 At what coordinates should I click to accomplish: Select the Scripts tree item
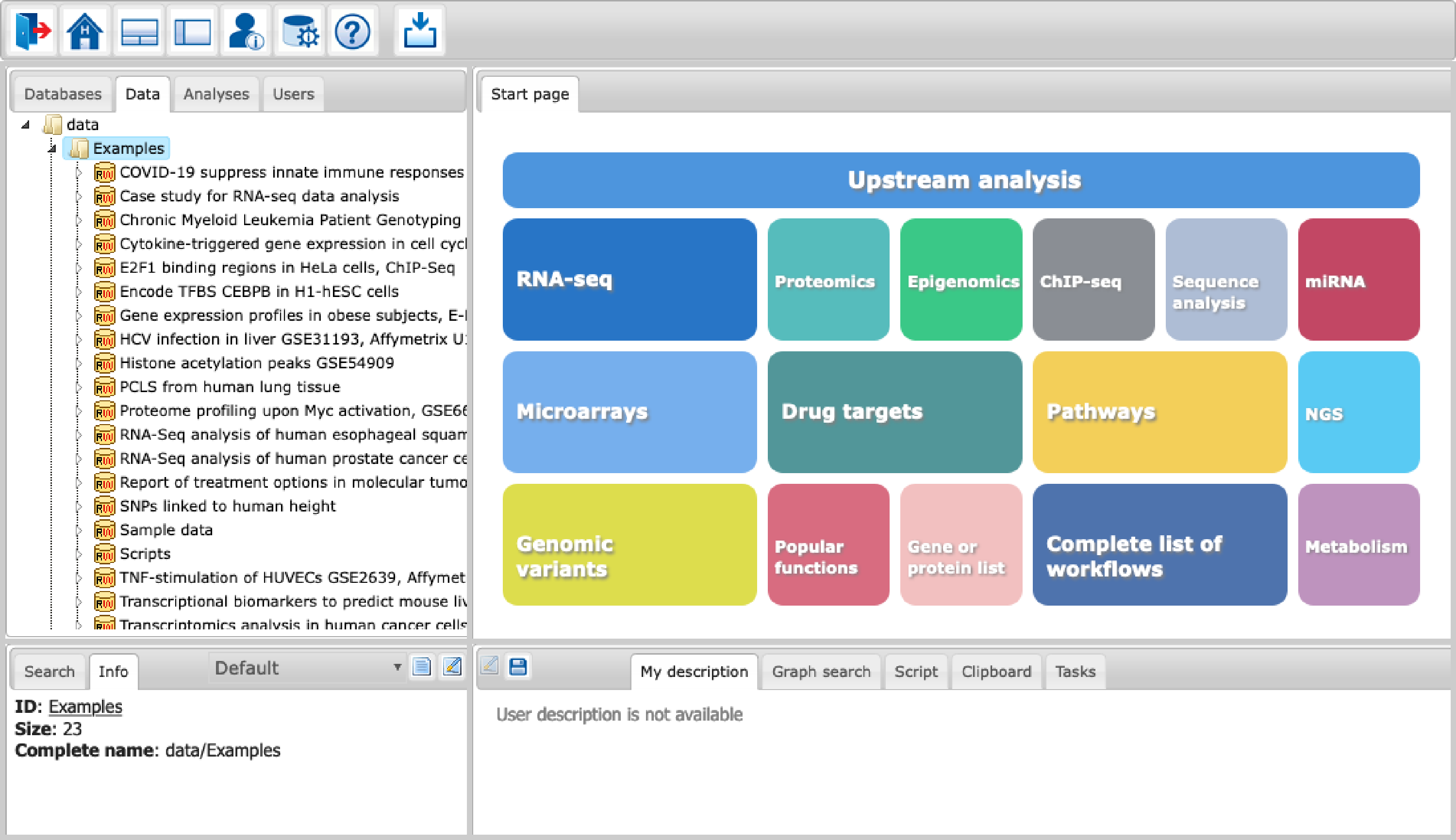click(145, 554)
